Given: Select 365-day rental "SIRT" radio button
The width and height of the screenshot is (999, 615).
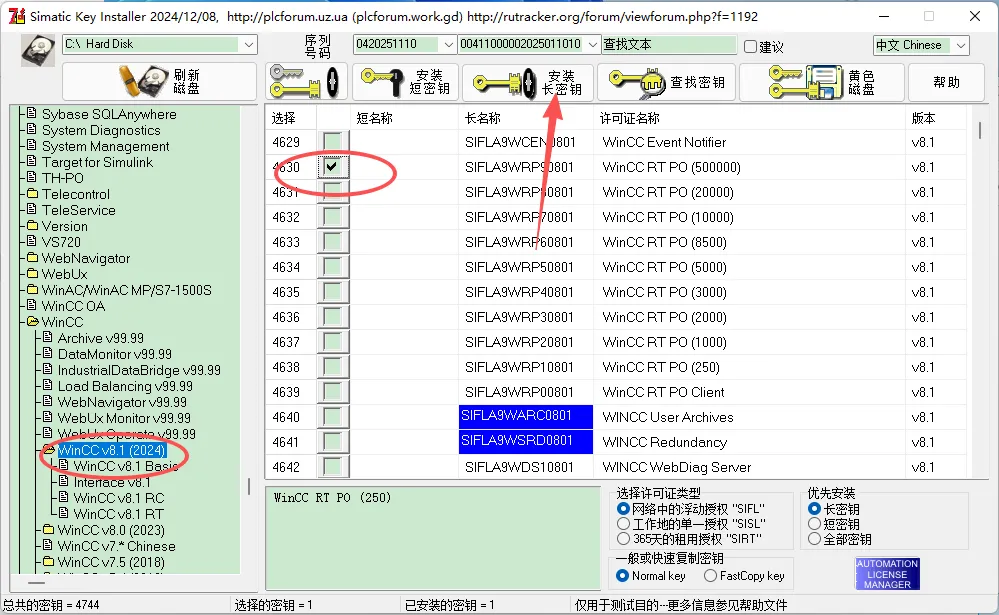Looking at the screenshot, I should (623, 539).
